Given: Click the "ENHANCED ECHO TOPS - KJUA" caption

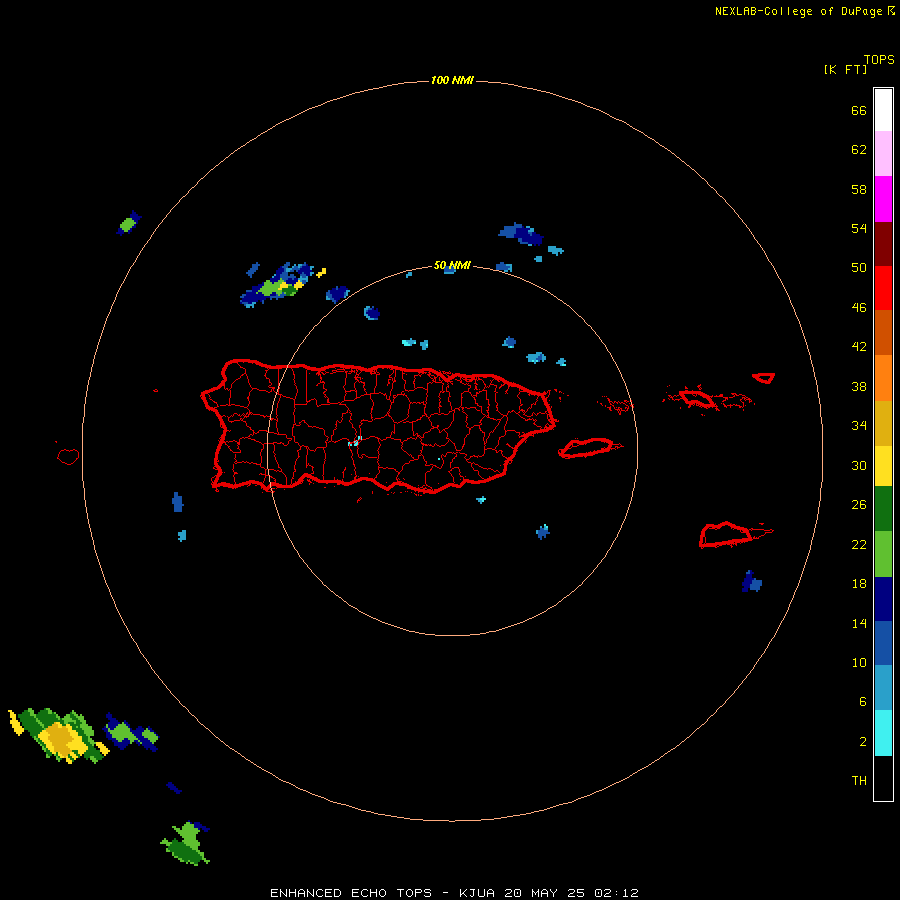Looking at the screenshot, I should point(382,893).
